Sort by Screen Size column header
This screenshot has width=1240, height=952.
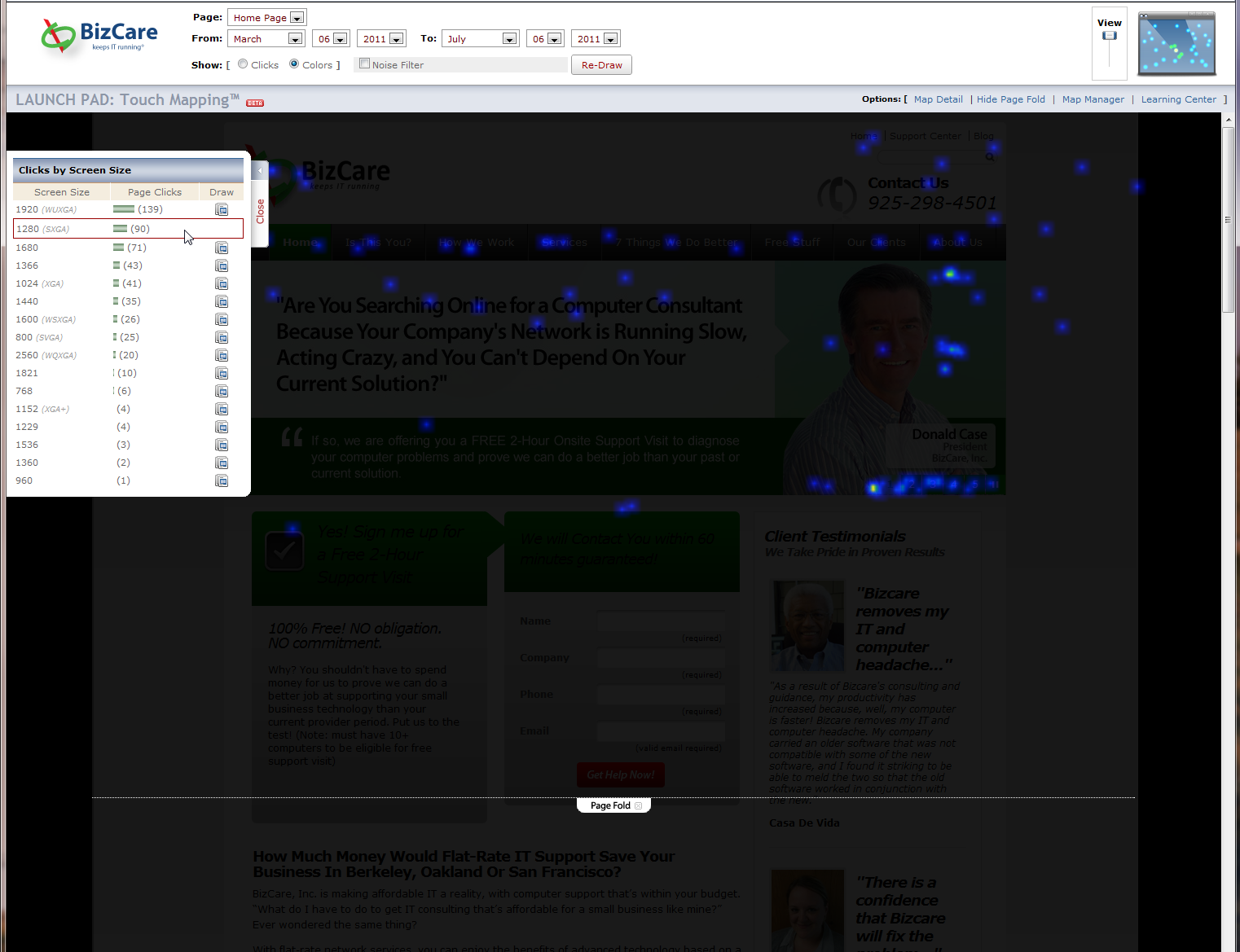[62, 192]
